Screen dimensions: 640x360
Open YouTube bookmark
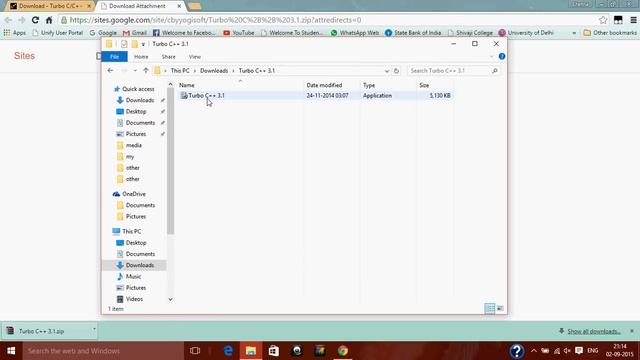click(x=239, y=33)
